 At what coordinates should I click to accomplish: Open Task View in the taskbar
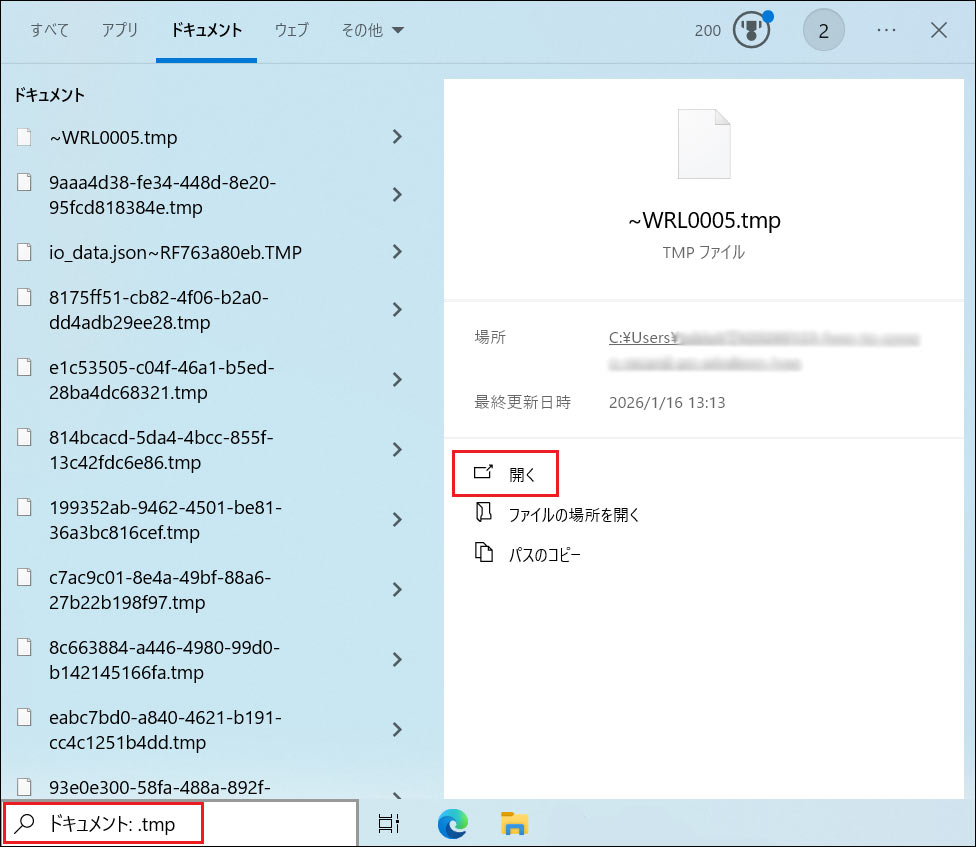[389, 823]
